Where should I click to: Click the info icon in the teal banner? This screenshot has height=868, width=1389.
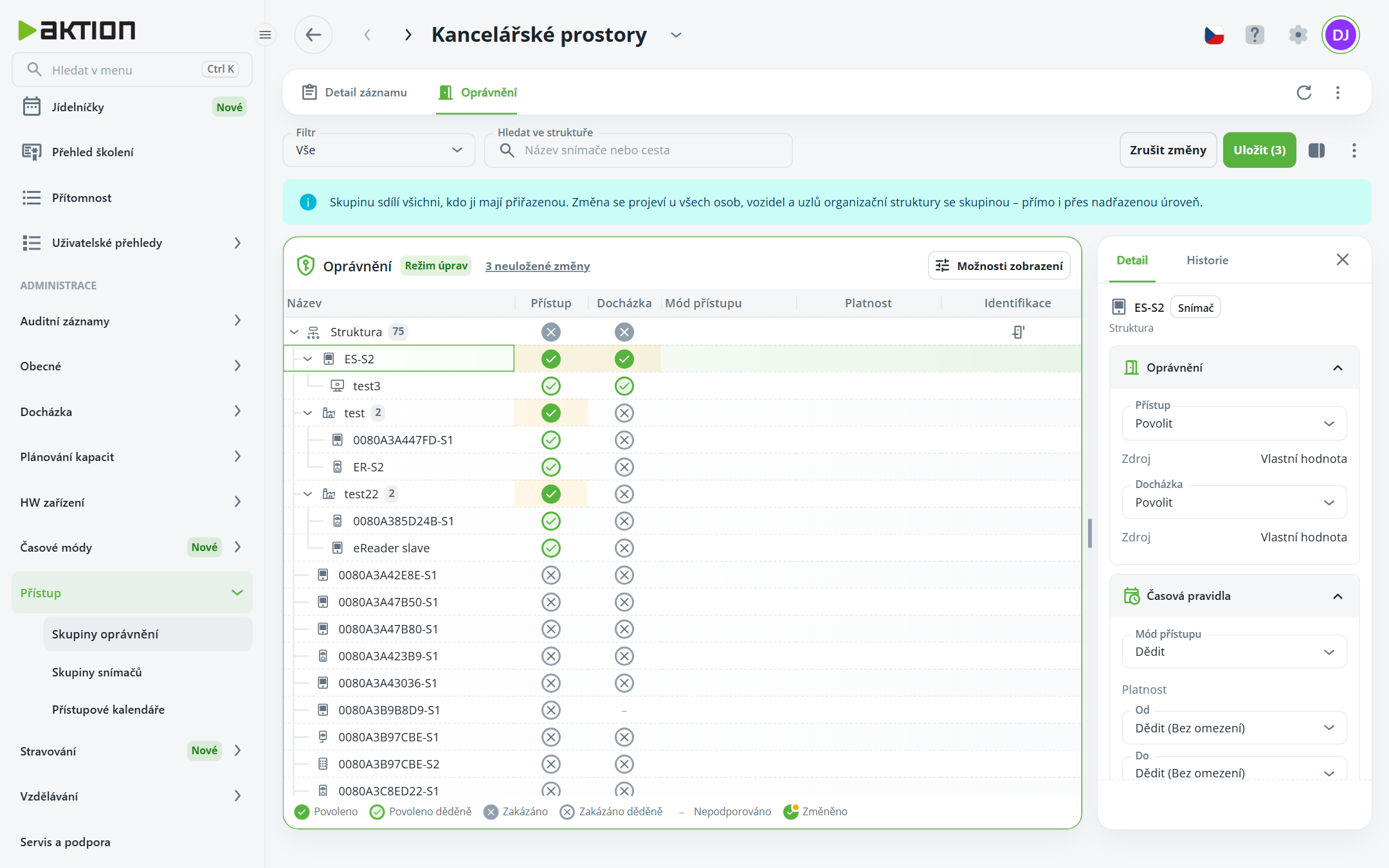(308, 203)
